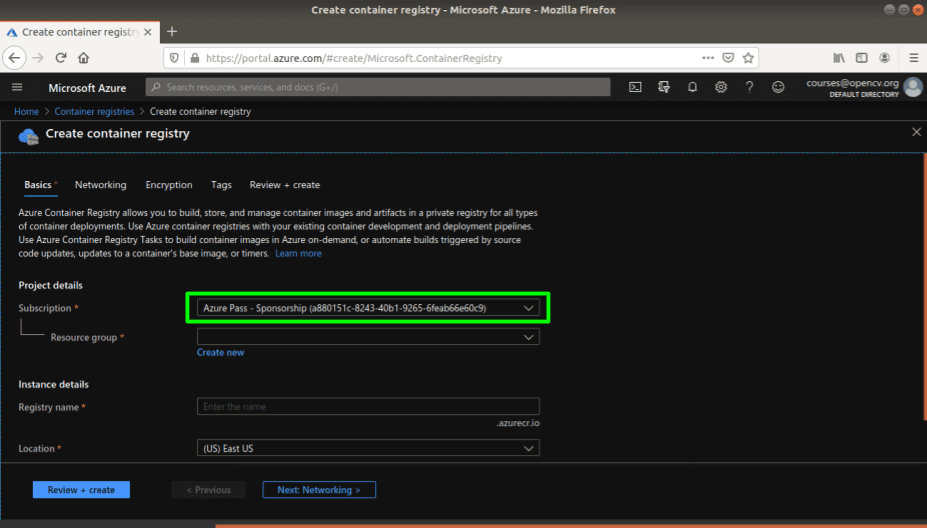Viewport: 927px width, 528px height.
Task: Open the Location dropdown (US) East US
Action: click(368, 448)
